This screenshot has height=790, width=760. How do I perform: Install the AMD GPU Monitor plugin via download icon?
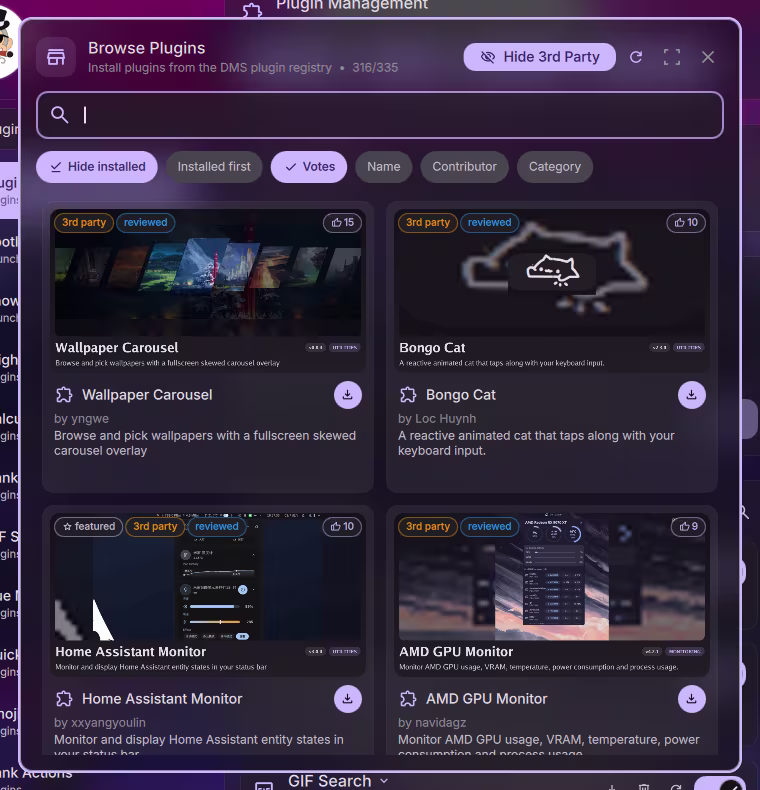(691, 699)
